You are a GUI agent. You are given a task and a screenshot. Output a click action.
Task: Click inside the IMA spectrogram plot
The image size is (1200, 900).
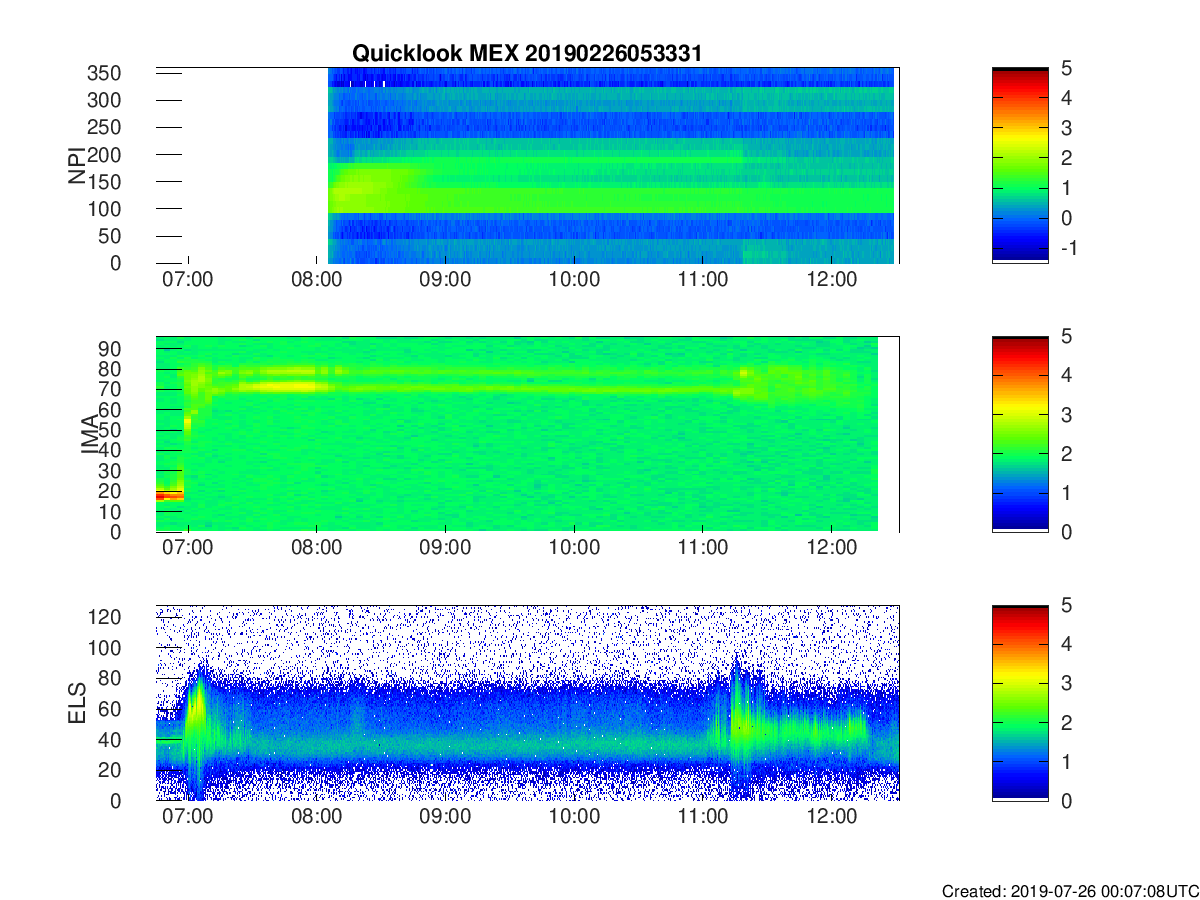[x=527, y=434]
